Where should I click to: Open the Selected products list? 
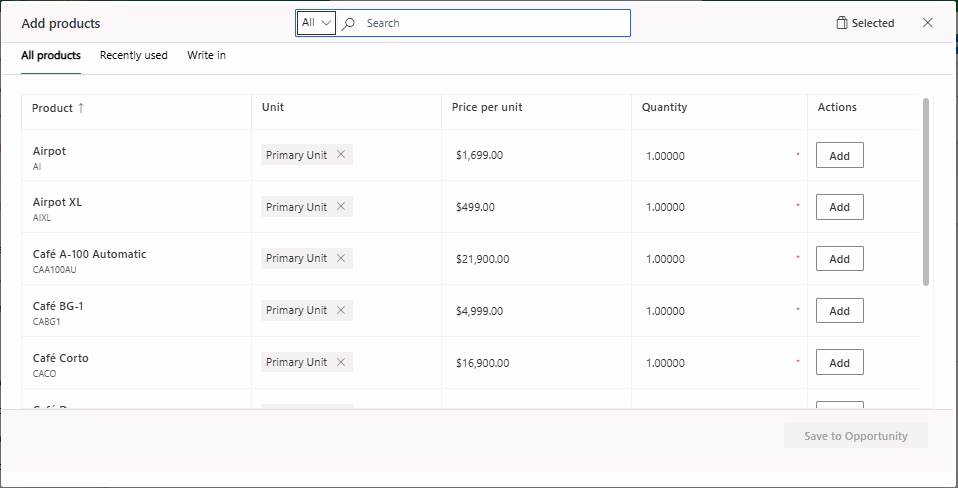(865, 23)
